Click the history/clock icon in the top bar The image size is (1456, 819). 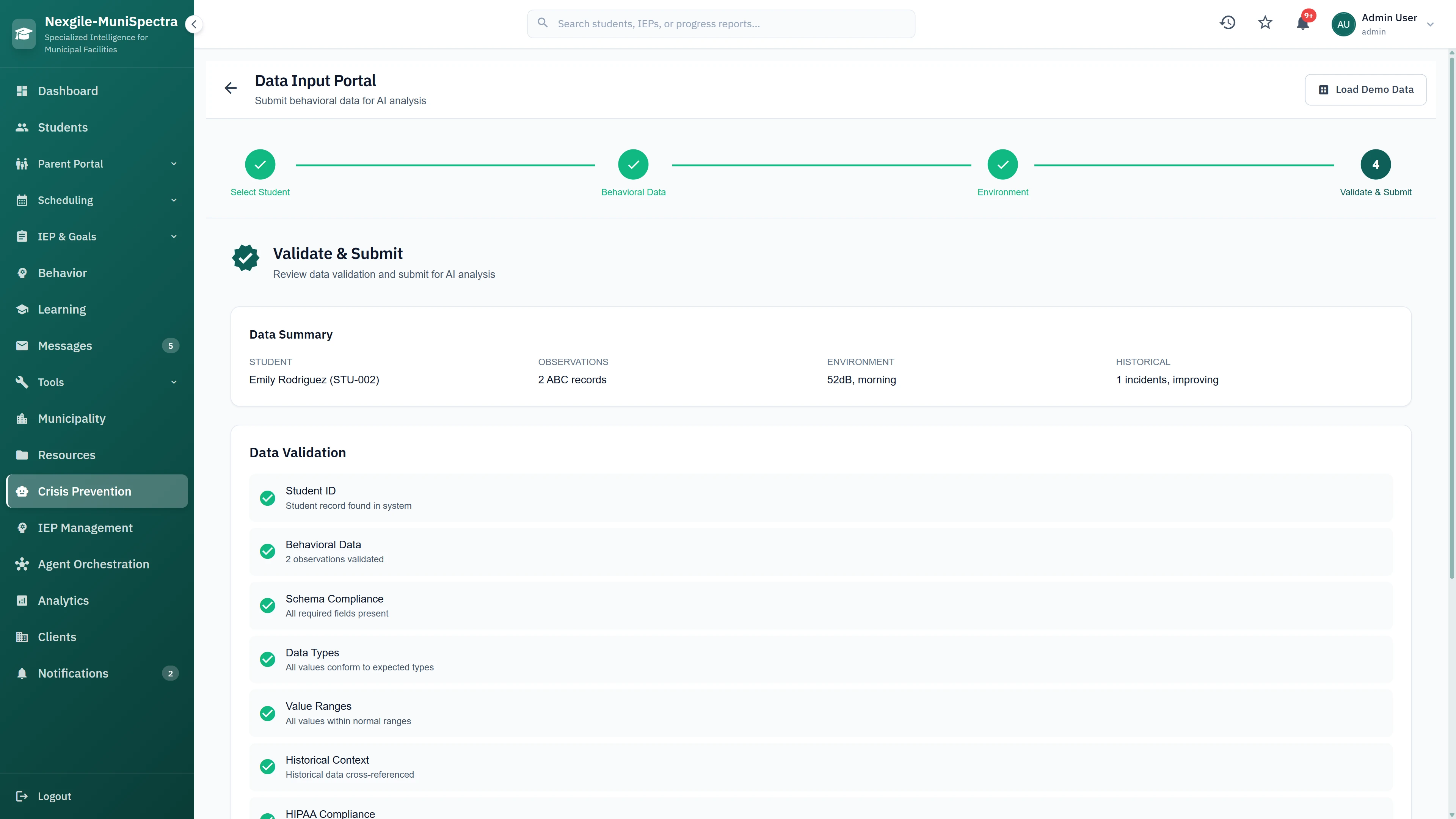(1228, 23)
